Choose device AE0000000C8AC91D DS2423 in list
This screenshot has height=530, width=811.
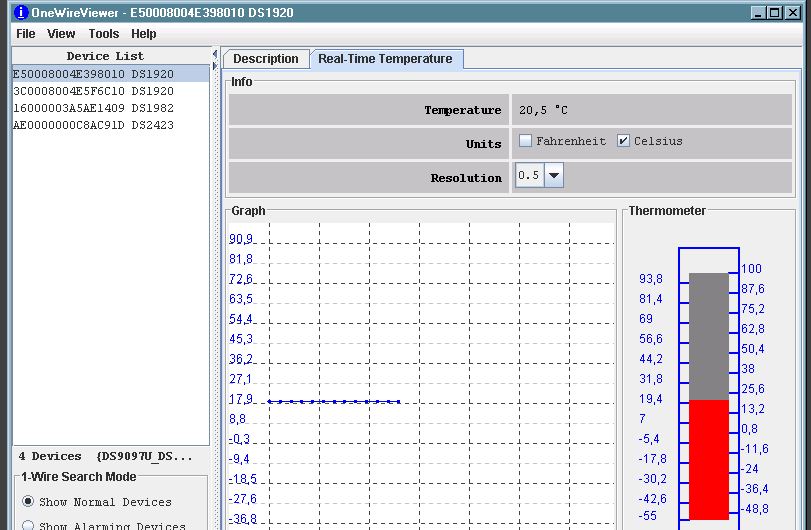[93, 125]
